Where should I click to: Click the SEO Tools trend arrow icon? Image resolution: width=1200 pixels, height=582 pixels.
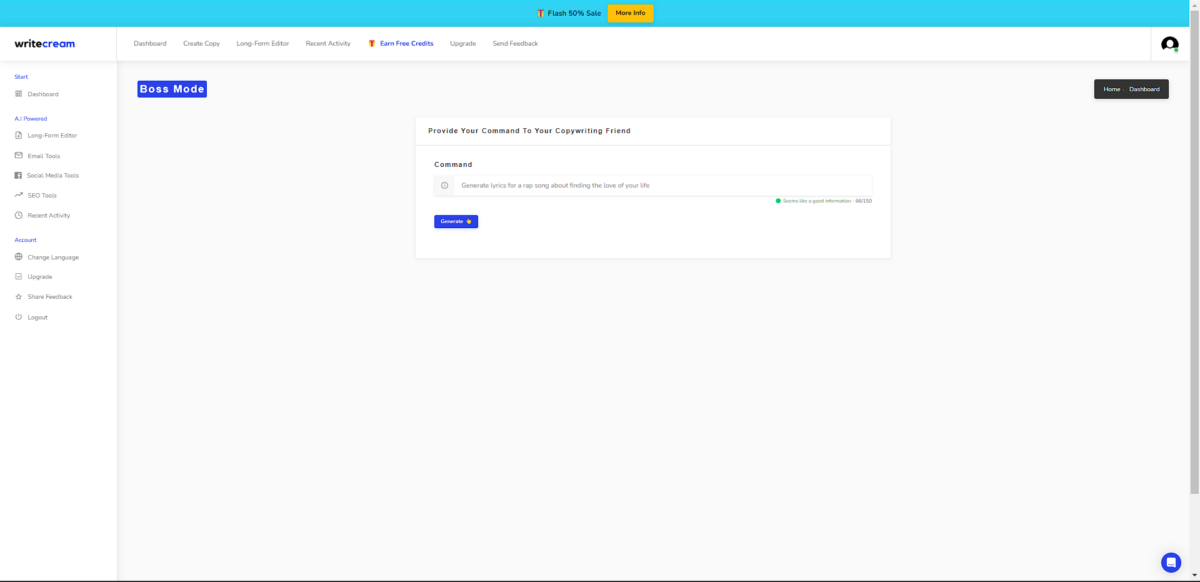(x=18, y=195)
